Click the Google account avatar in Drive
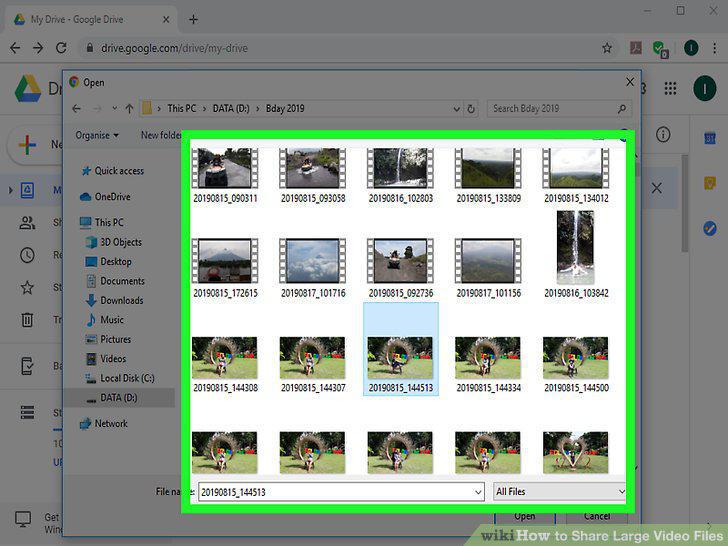 click(x=704, y=88)
